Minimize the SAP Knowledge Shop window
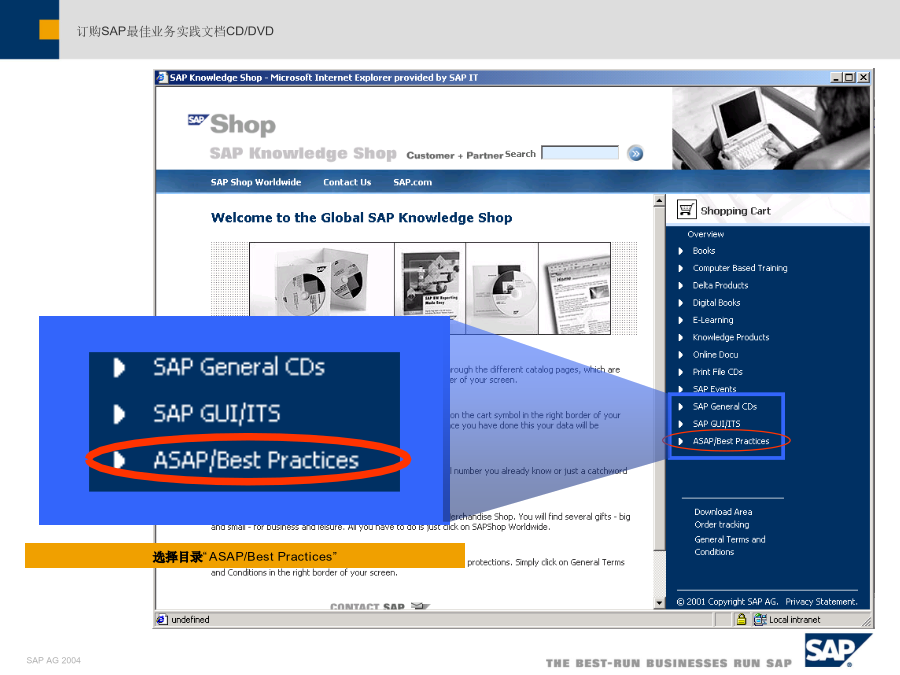Screen dimensions: 900x675 [x=837, y=77]
